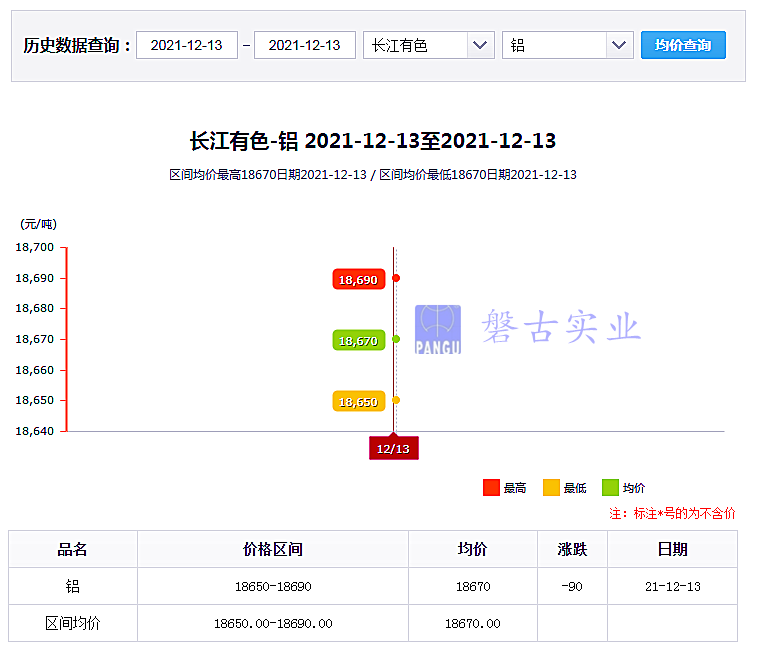
Task: Click the 18,650 orange data label
Action: (358, 401)
